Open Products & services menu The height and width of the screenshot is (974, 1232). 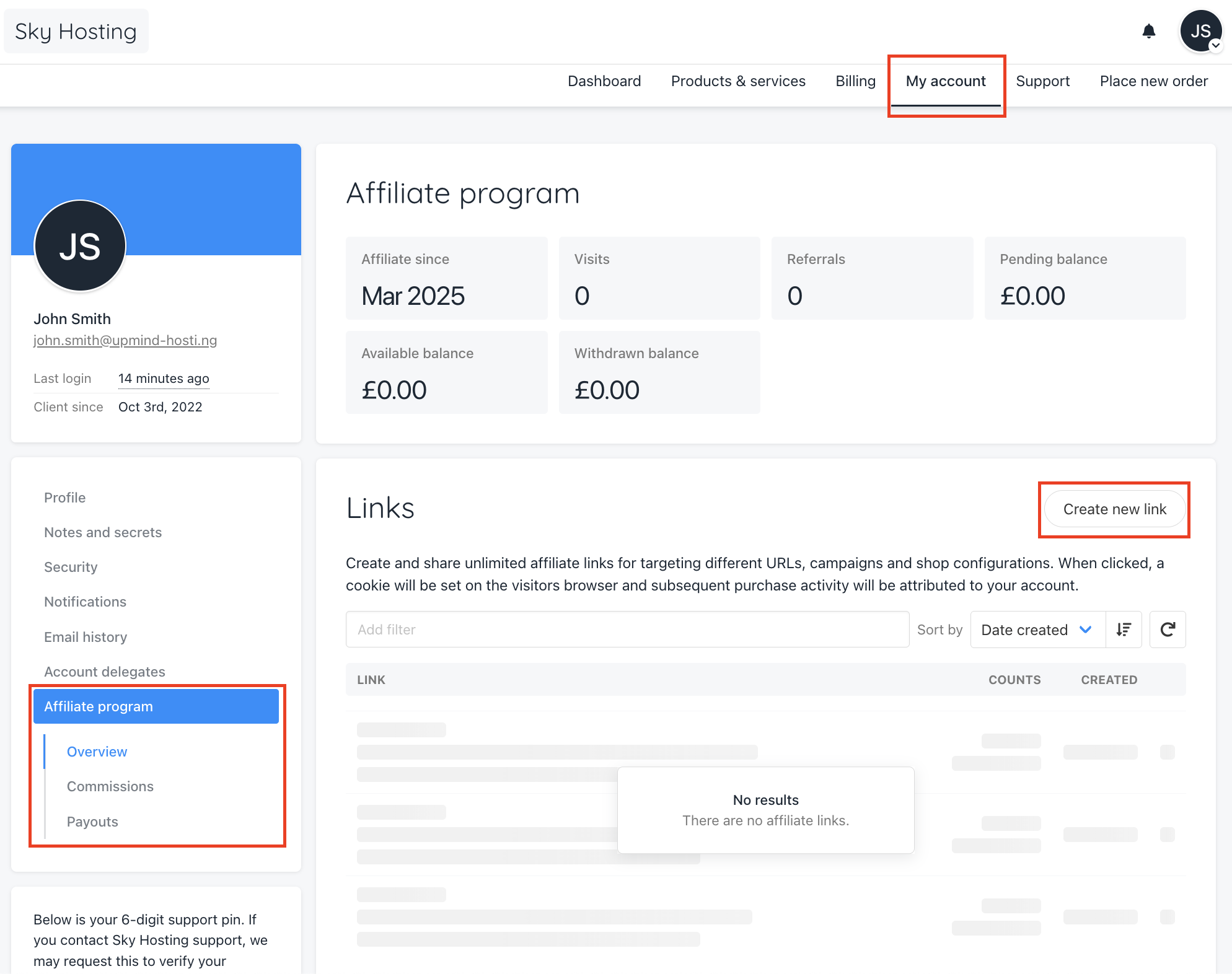[x=738, y=81]
